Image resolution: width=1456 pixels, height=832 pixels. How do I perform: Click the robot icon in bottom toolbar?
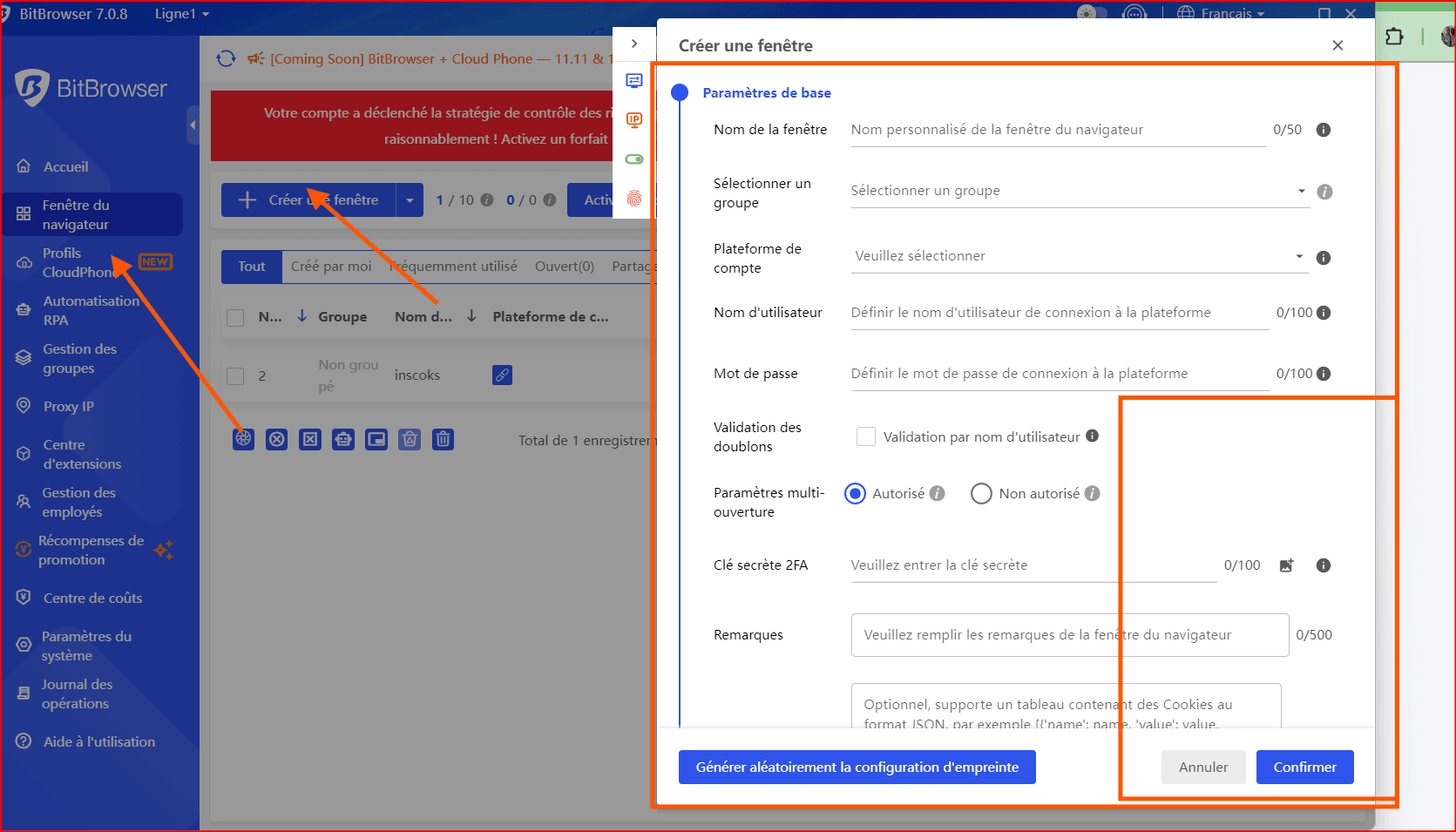343,439
